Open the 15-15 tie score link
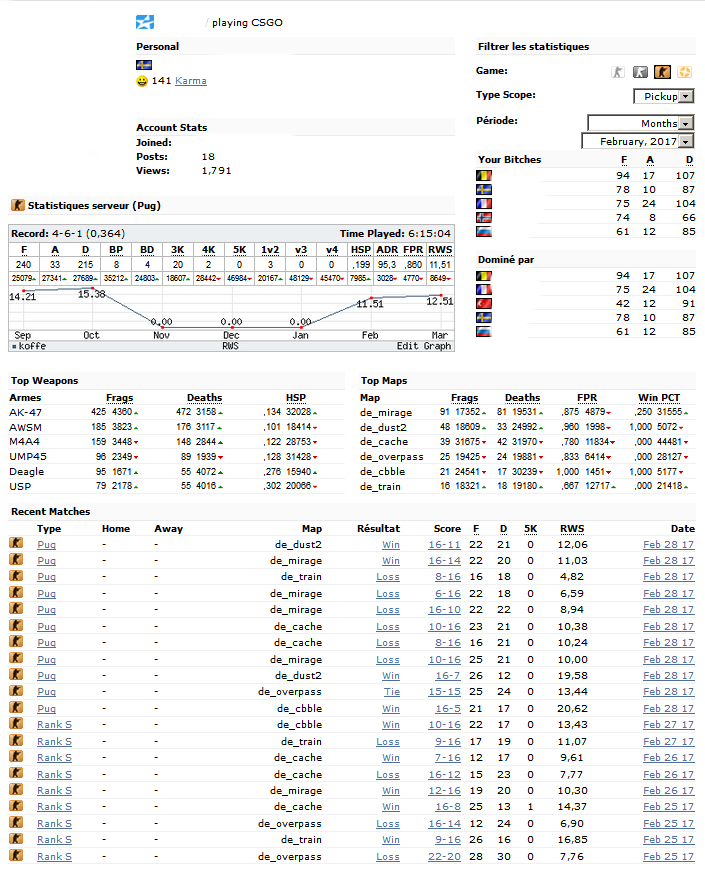This screenshot has height=882, width=705. tap(444, 692)
